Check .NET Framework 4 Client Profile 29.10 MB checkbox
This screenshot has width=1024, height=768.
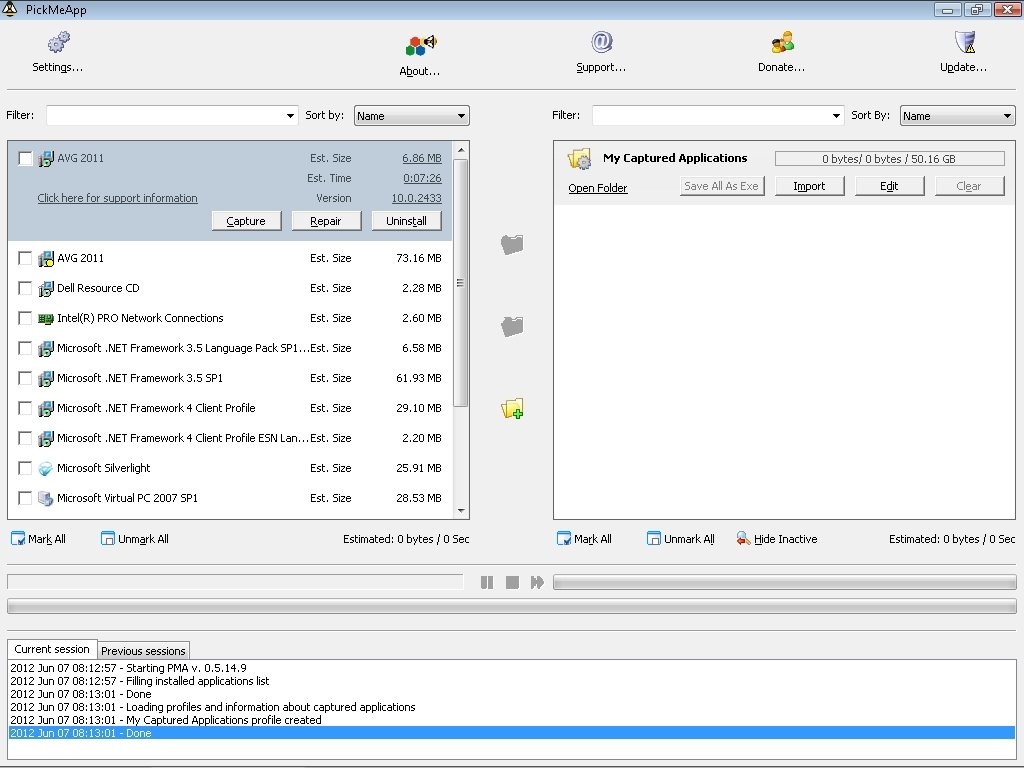click(25, 409)
